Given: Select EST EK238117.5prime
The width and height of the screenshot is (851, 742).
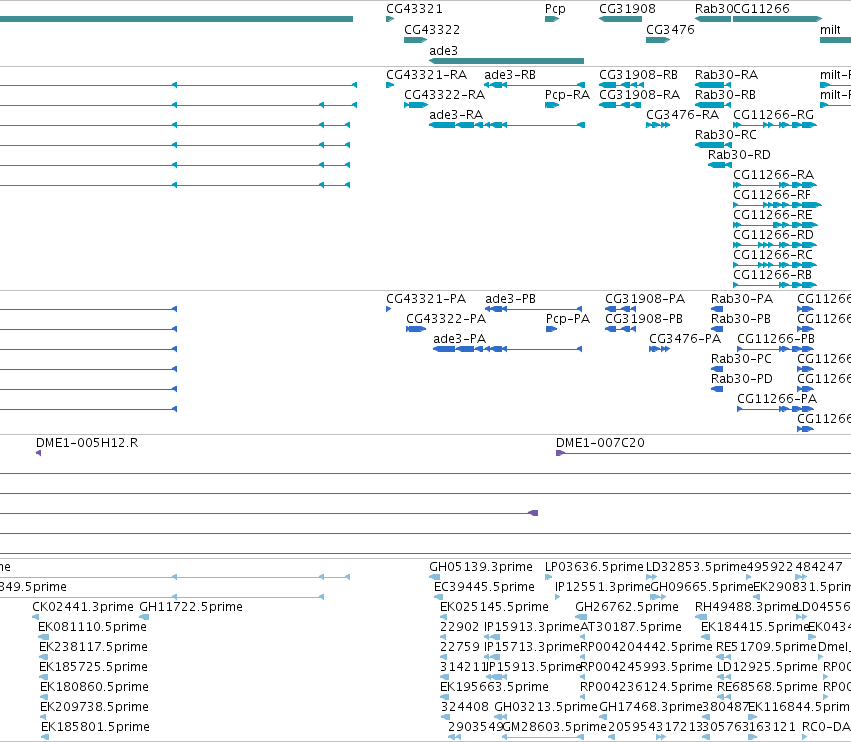Looking at the screenshot, I should (x=44, y=657).
